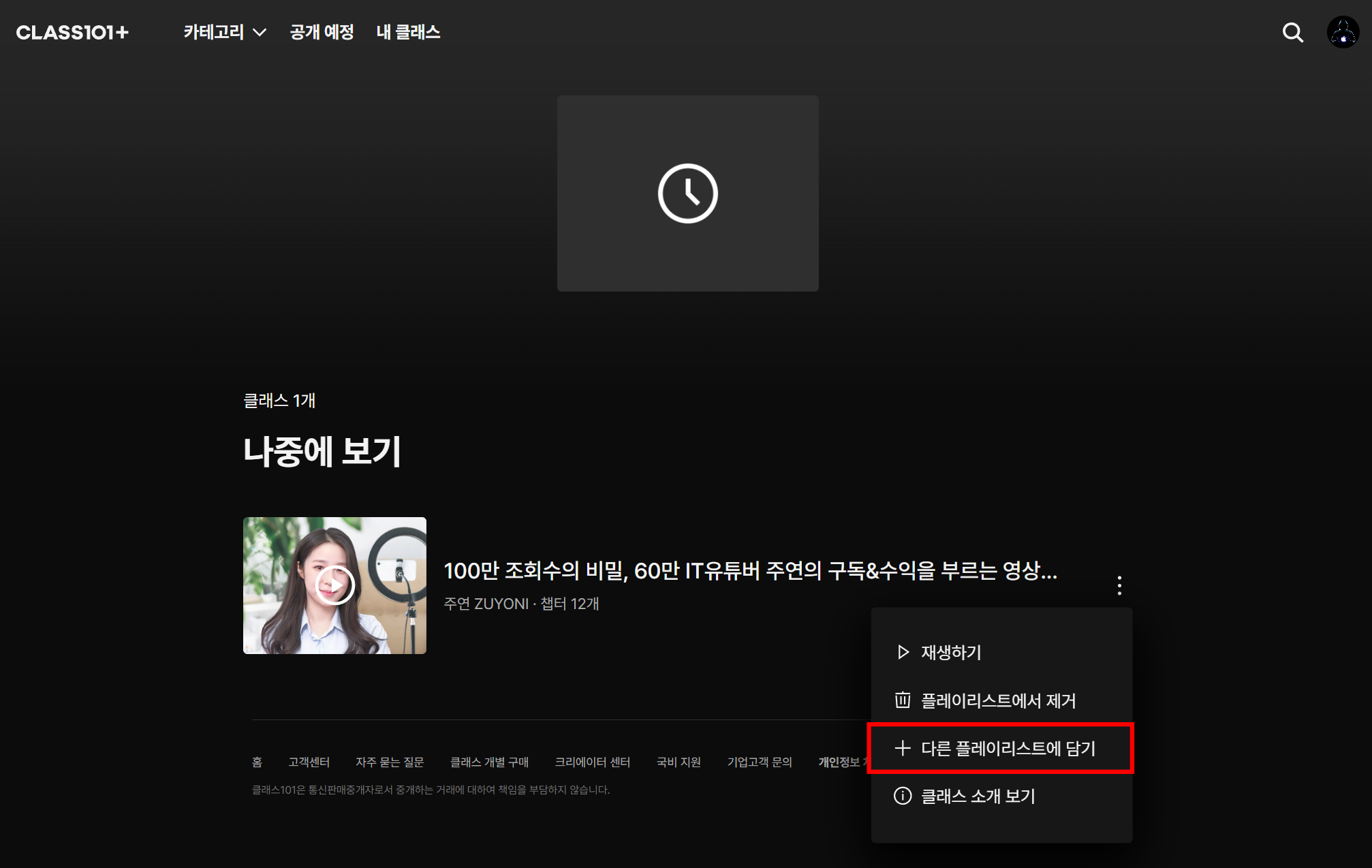The width and height of the screenshot is (1372, 868).
Task: Open 크리에이터 센터 footer link
Action: pyautogui.click(x=592, y=762)
